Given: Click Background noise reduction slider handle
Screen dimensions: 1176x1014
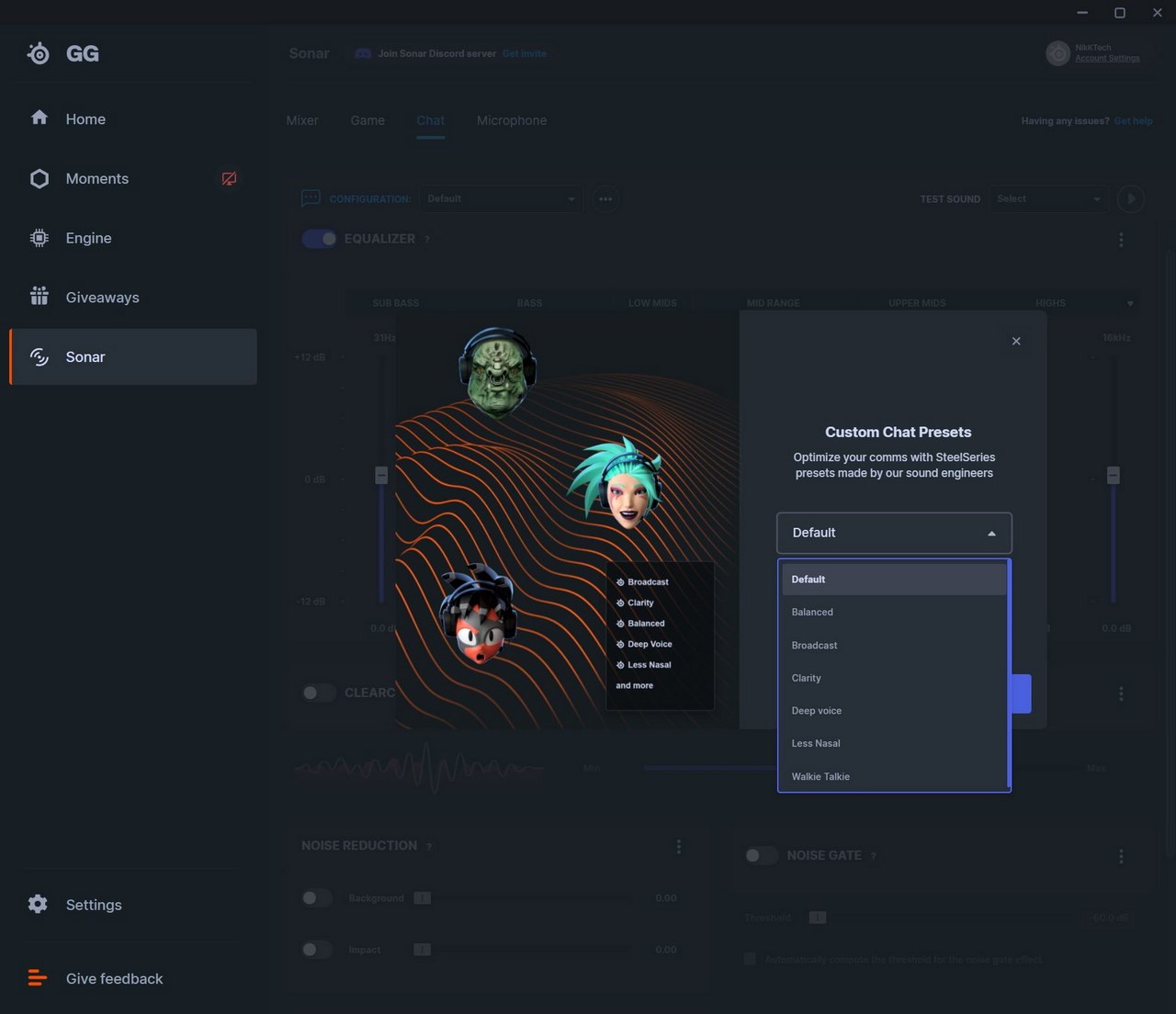Looking at the screenshot, I should (422, 897).
